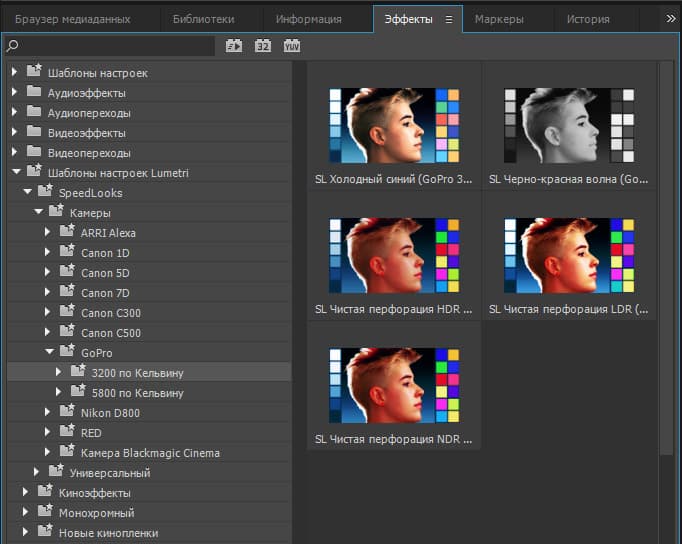This screenshot has width=682, height=544.
Task: Expand the 3200 по Кельвину arrow
Action: 59,372
